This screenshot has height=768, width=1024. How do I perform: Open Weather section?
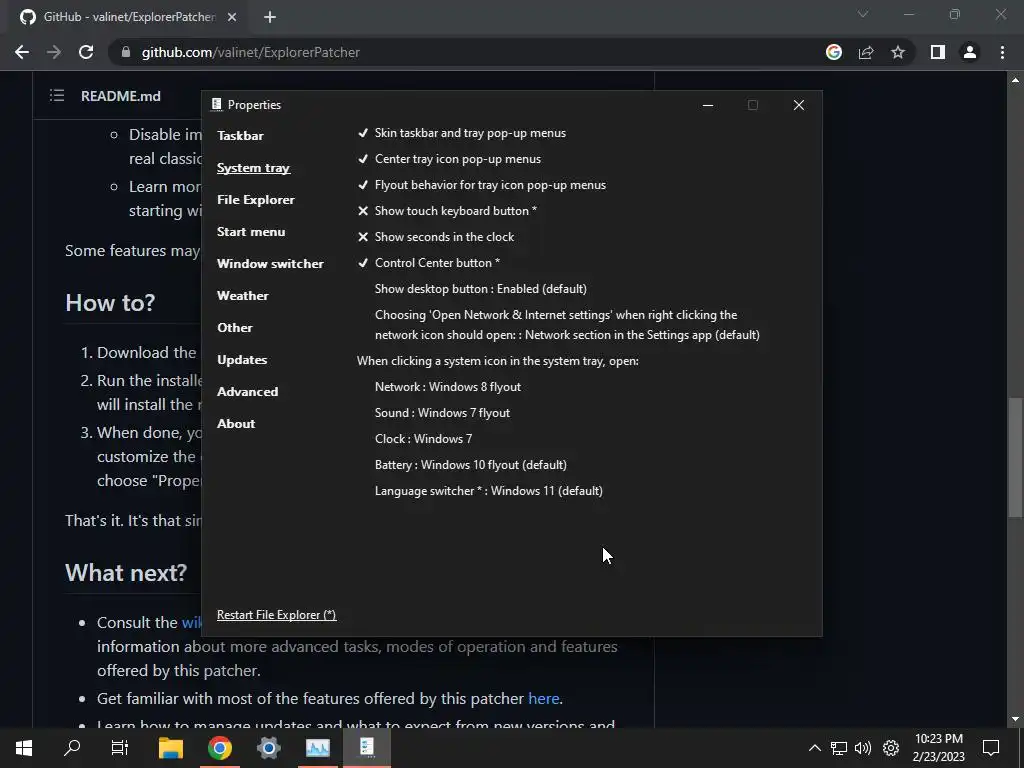point(243,296)
